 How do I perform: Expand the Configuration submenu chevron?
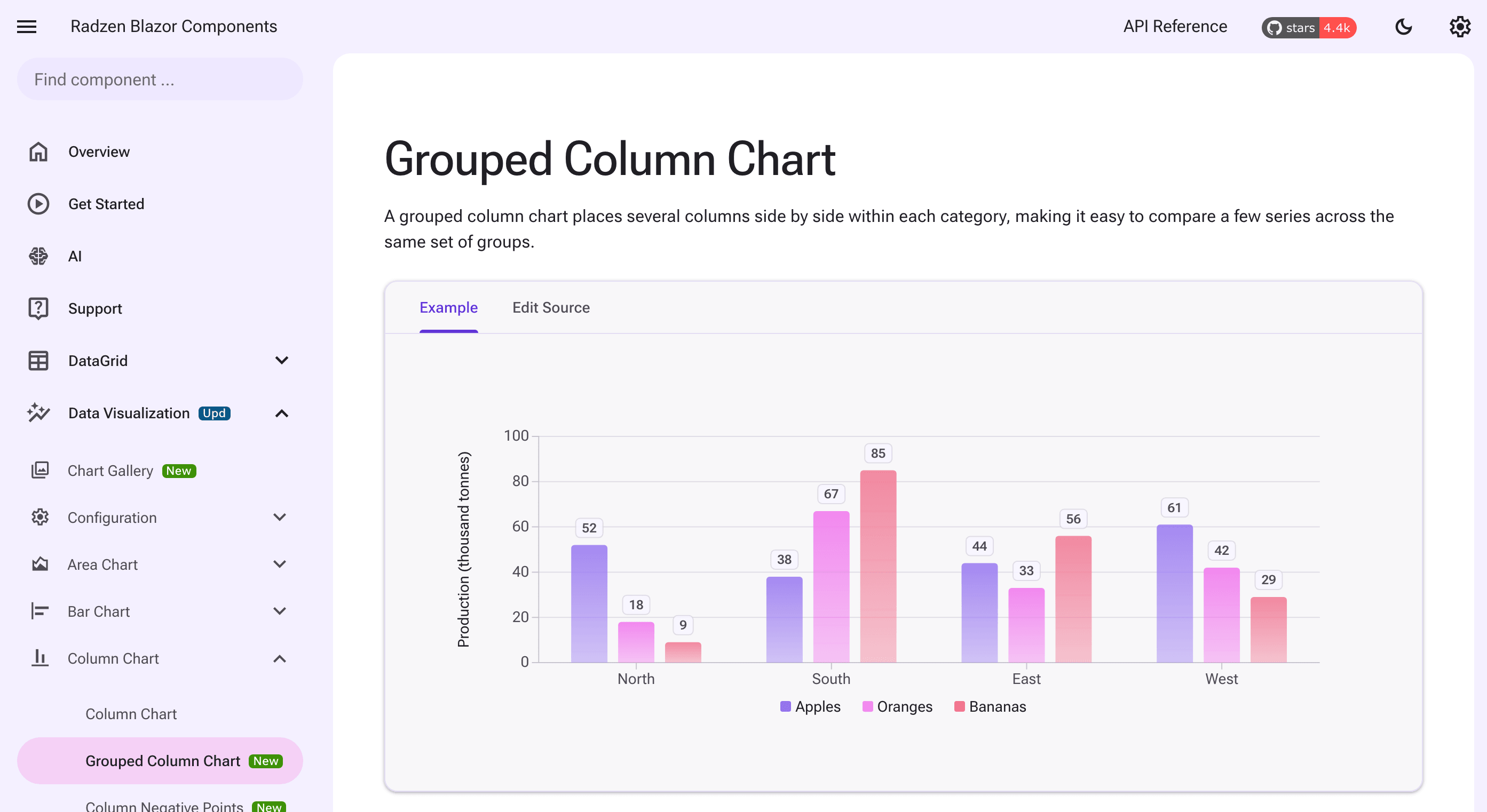pyautogui.click(x=280, y=517)
